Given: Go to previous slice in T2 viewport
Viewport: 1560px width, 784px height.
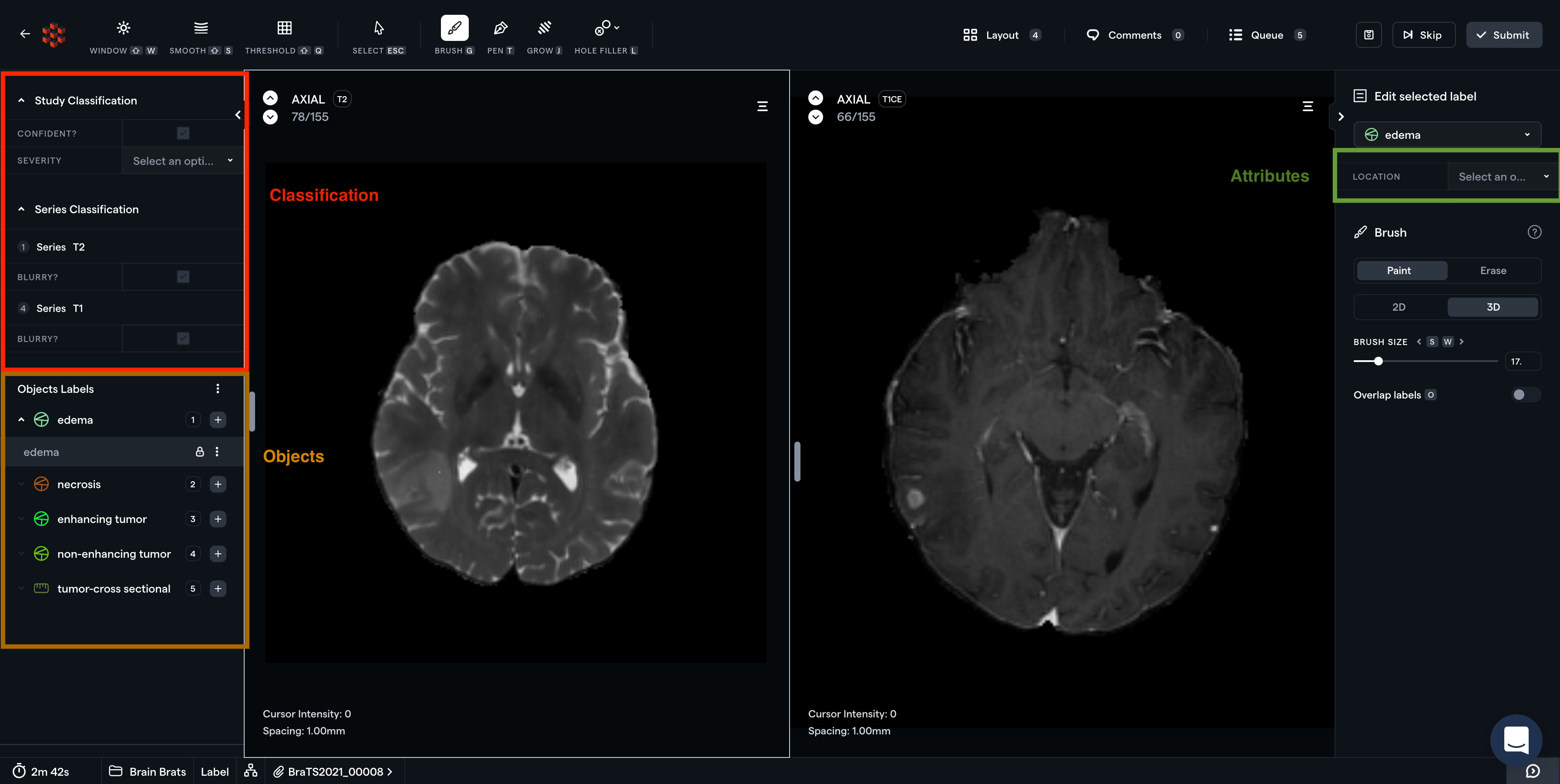Looking at the screenshot, I should tap(270, 98).
